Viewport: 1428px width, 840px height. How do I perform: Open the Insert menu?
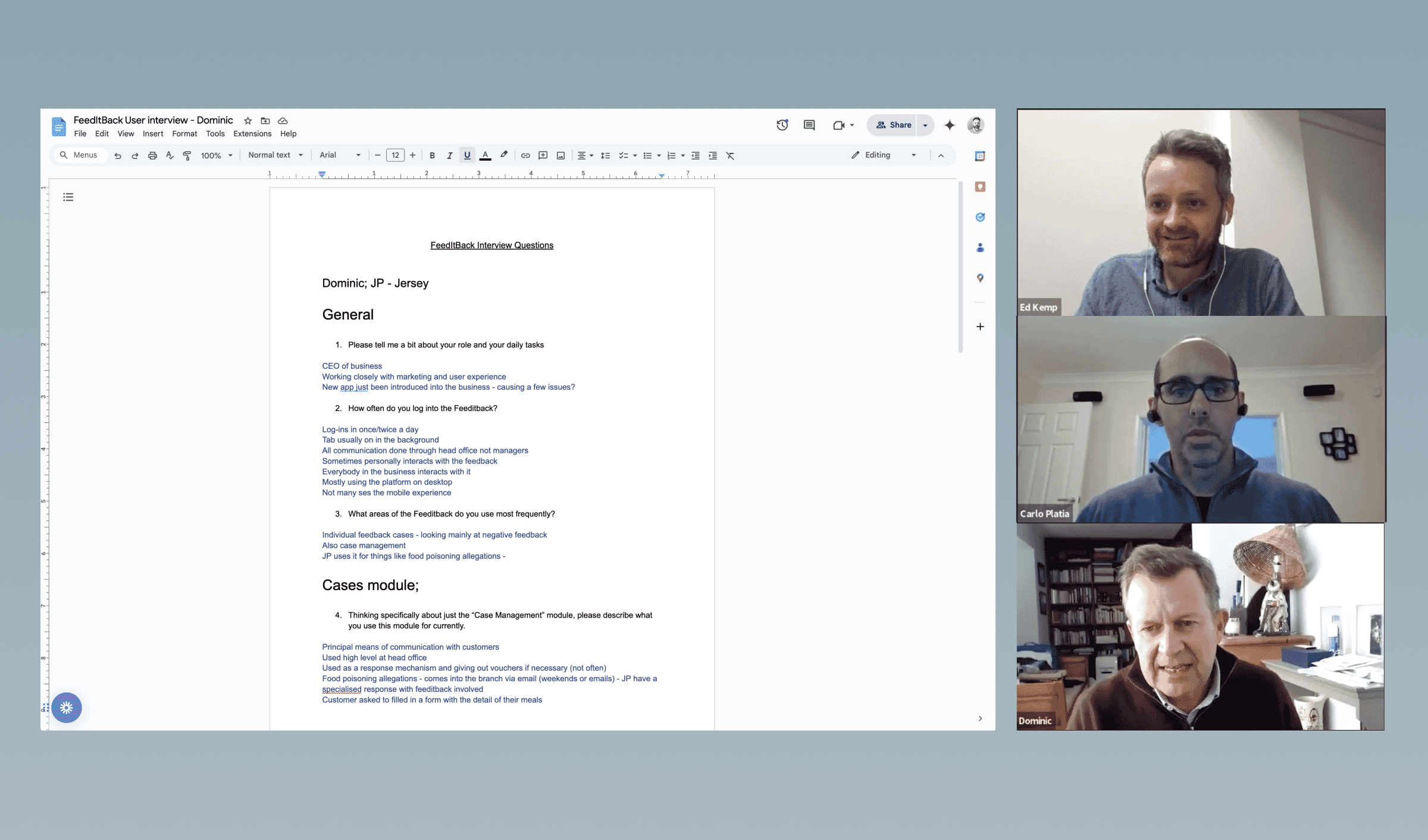[153, 134]
